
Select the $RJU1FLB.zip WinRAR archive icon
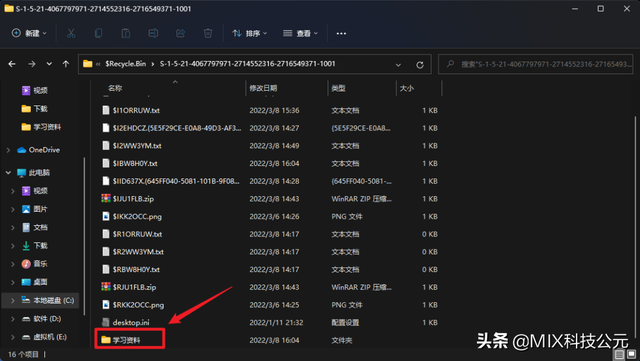106,287
